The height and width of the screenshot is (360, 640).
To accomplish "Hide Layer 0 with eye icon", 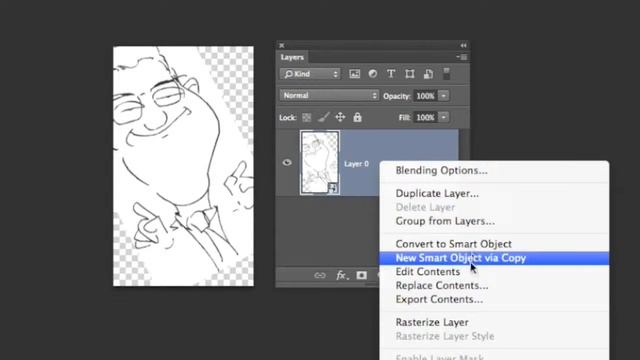I will [287, 163].
